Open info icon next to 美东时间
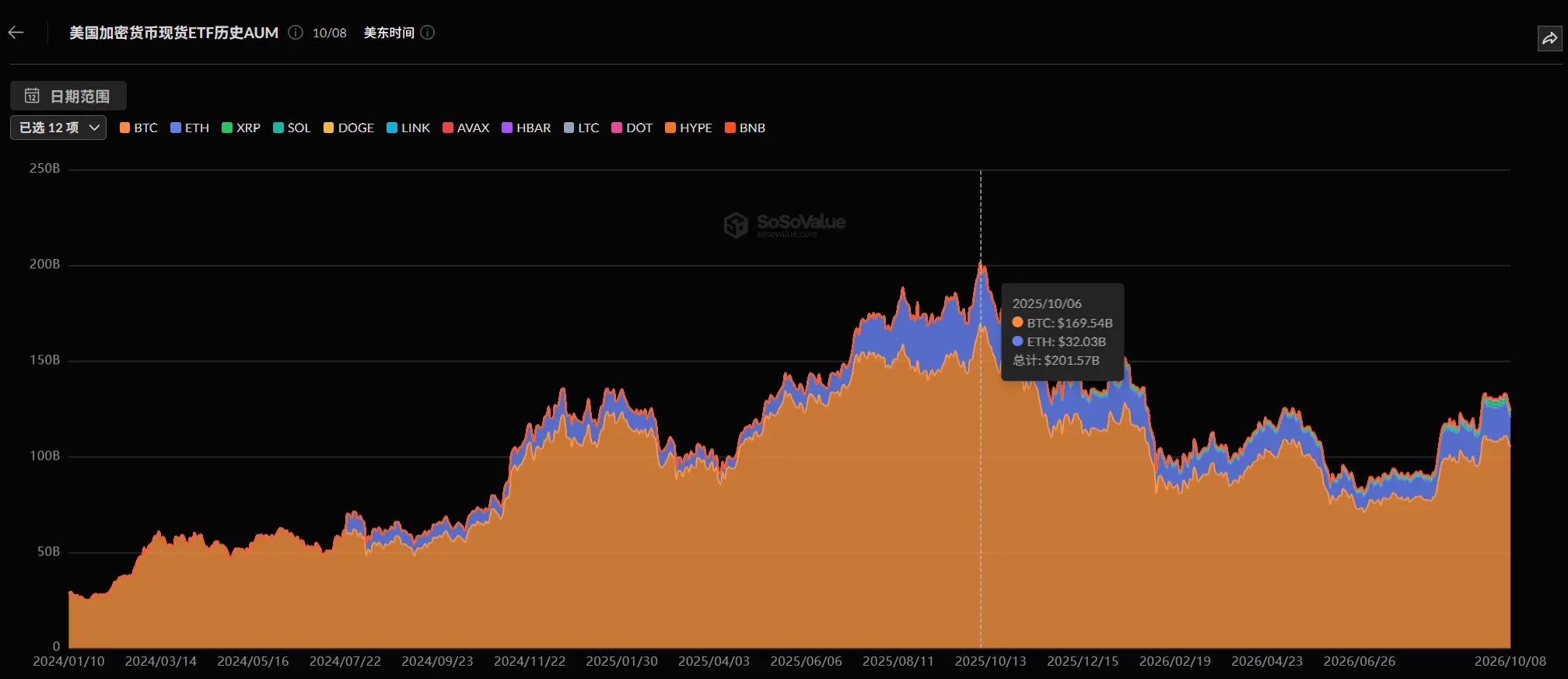The image size is (1568, 679). tap(428, 33)
